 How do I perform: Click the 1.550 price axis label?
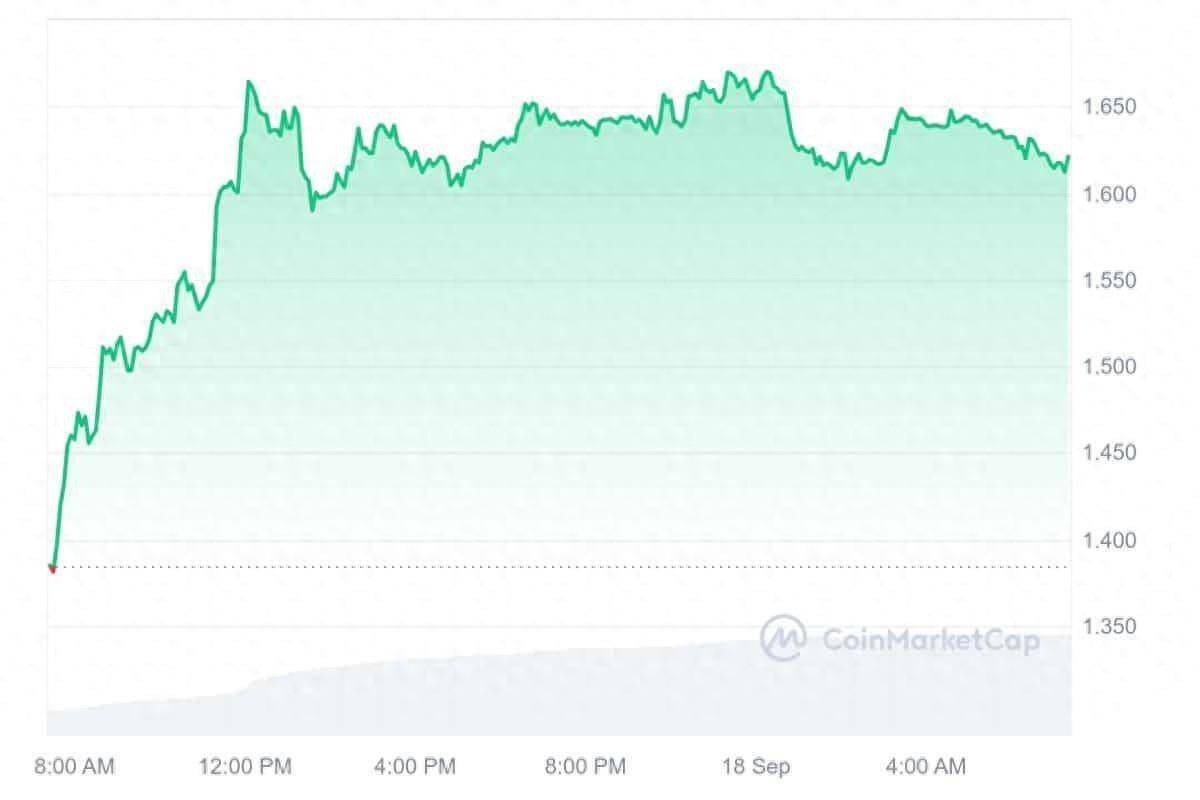click(x=1111, y=281)
